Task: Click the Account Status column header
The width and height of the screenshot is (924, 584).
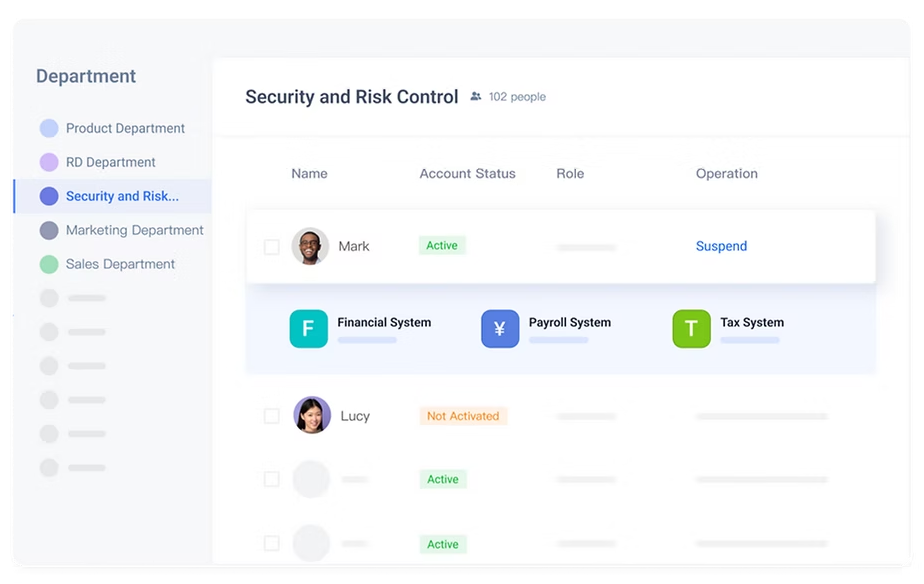Action: [467, 173]
